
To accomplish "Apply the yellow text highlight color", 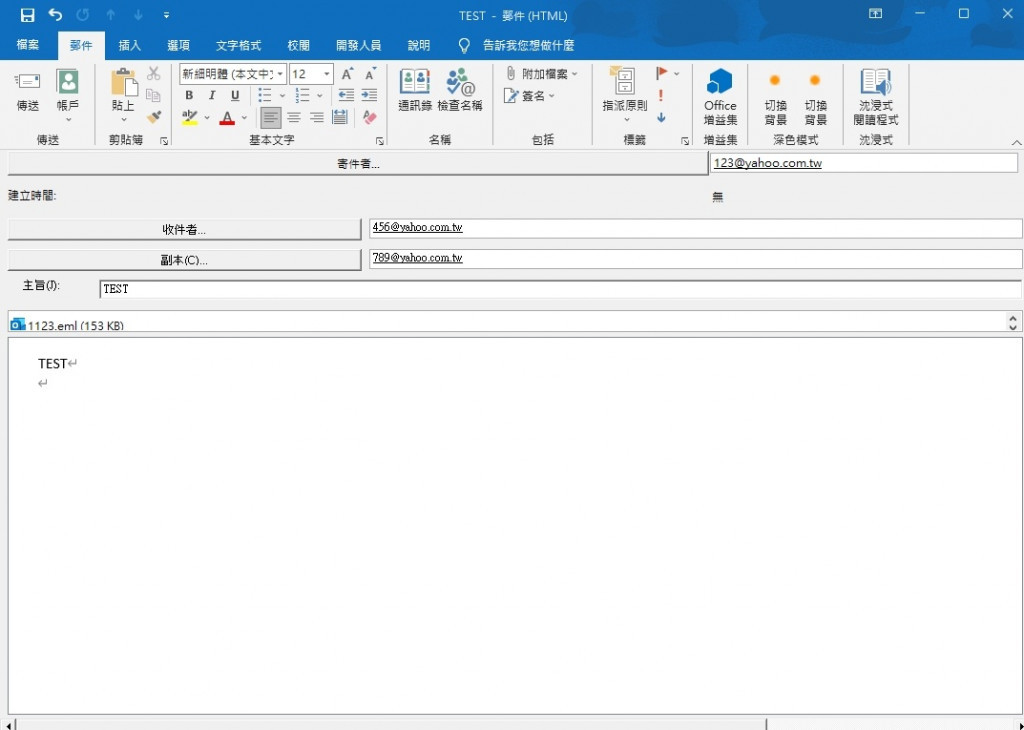I will pyautogui.click(x=189, y=118).
